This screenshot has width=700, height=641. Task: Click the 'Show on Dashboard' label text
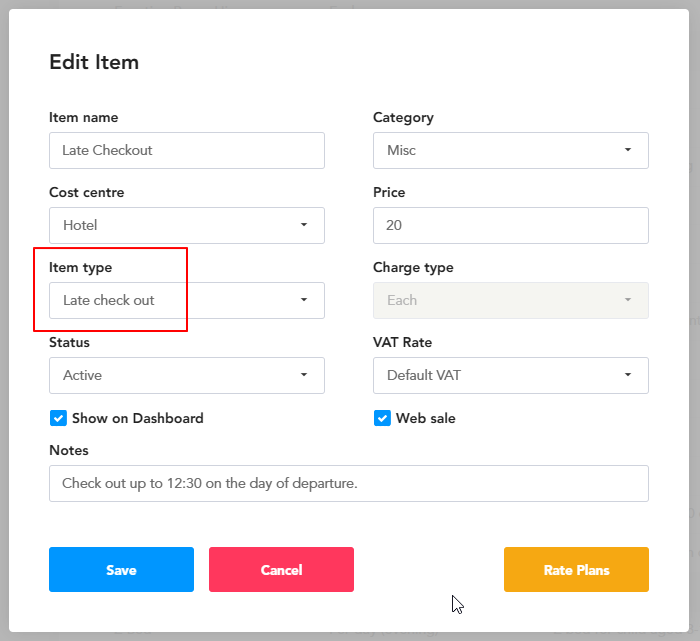coord(137,418)
